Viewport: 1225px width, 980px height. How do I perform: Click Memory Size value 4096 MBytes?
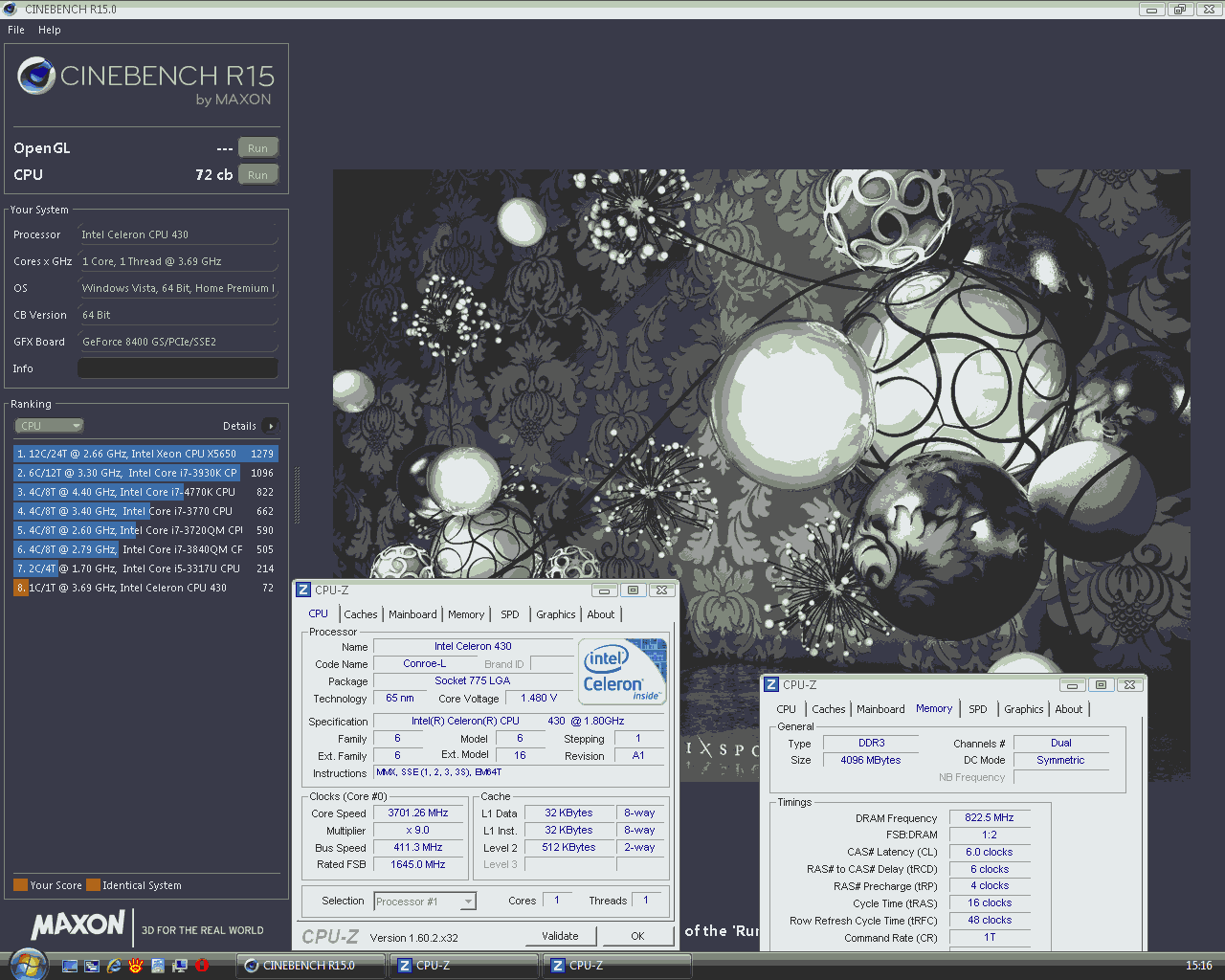[871, 760]
